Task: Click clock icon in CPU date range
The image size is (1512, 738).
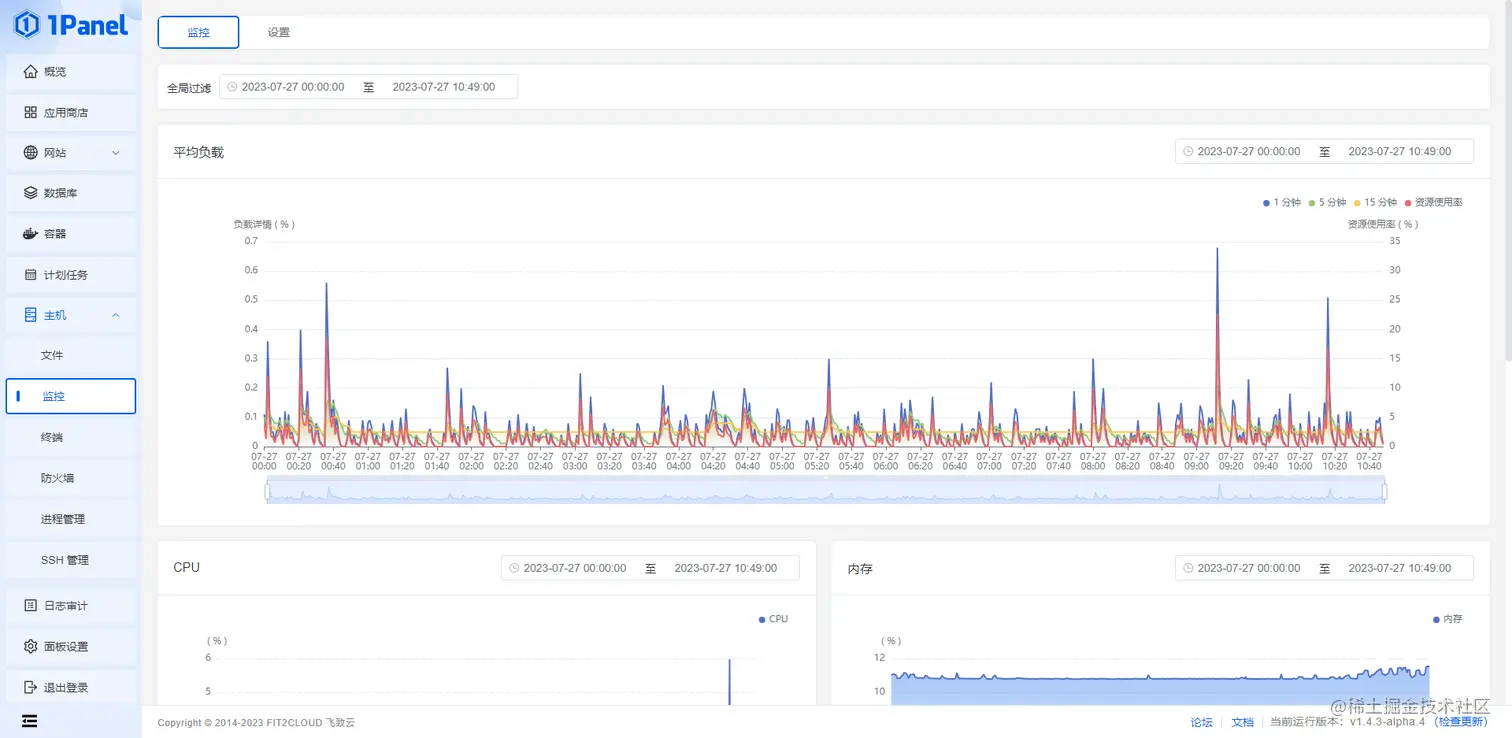Action: point(514,568)
